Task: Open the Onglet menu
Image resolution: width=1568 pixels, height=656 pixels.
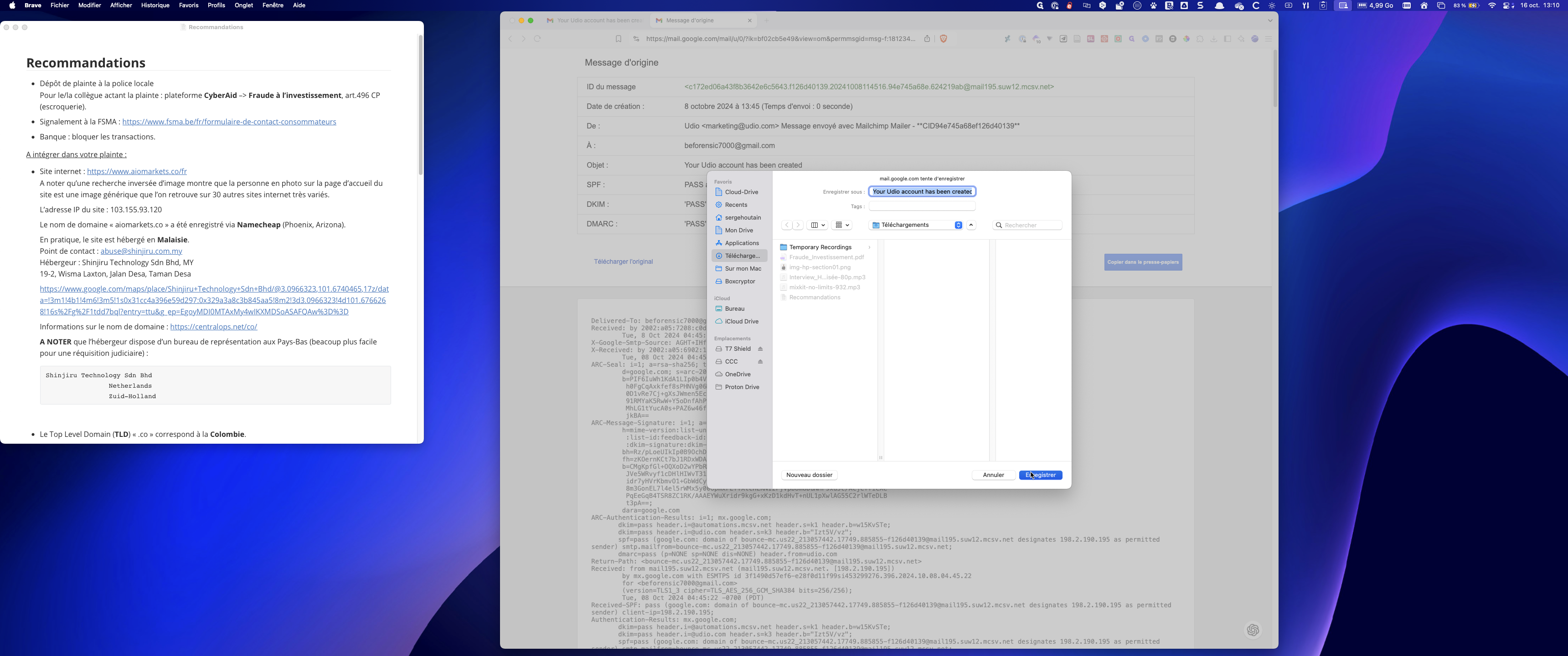Action: tap(243, 5)
